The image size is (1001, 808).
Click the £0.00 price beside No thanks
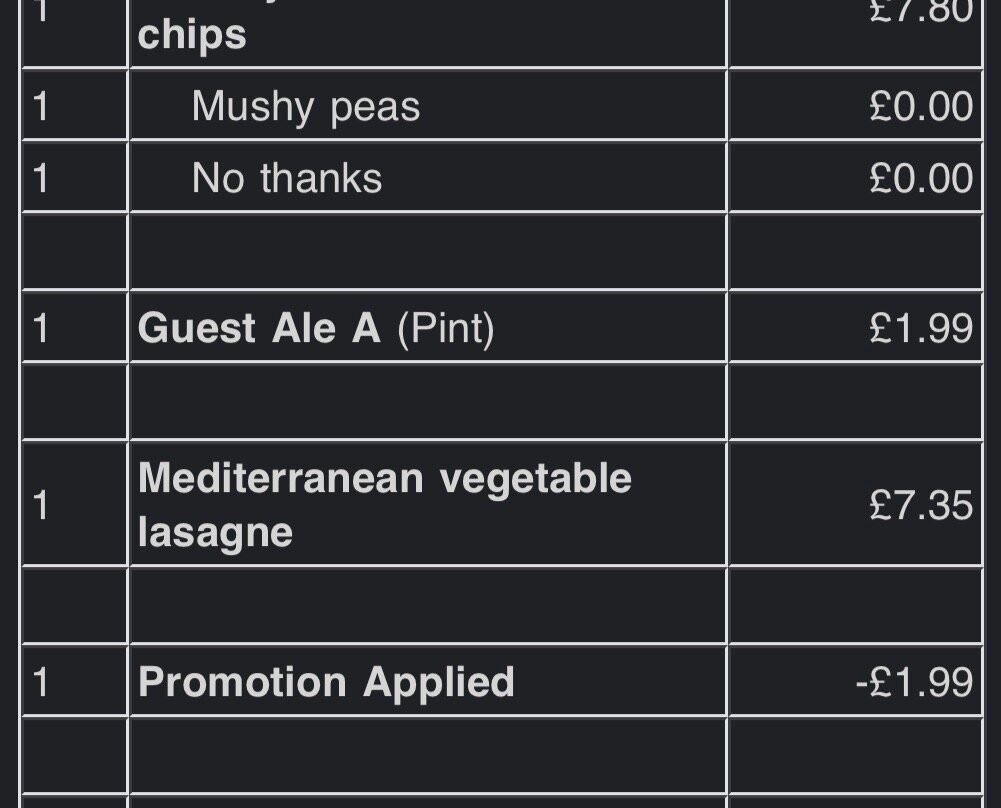point(920,178)
